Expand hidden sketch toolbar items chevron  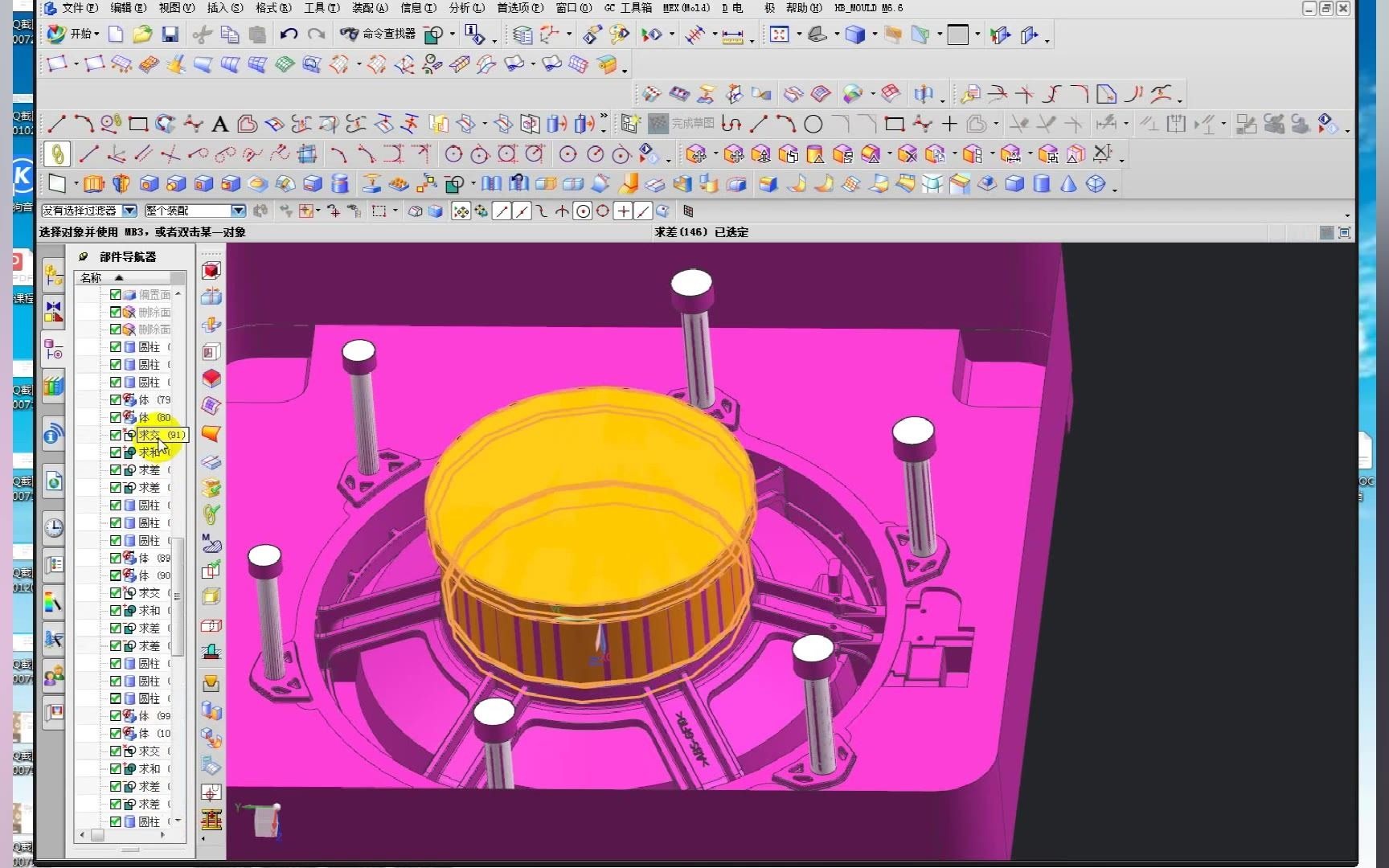pyautogui.click(x=604, y=117)
